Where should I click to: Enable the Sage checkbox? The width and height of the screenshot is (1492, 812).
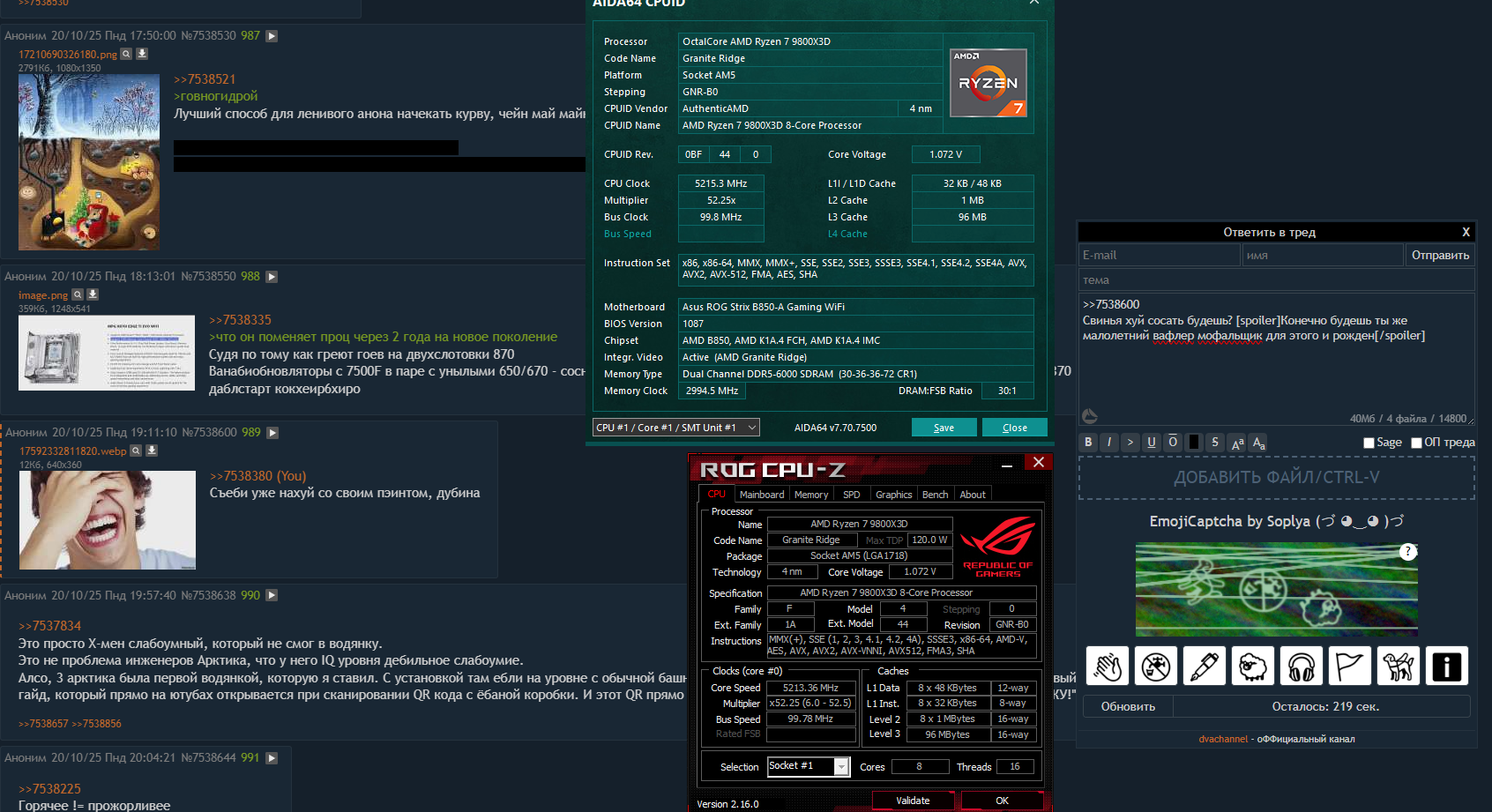1369,443
